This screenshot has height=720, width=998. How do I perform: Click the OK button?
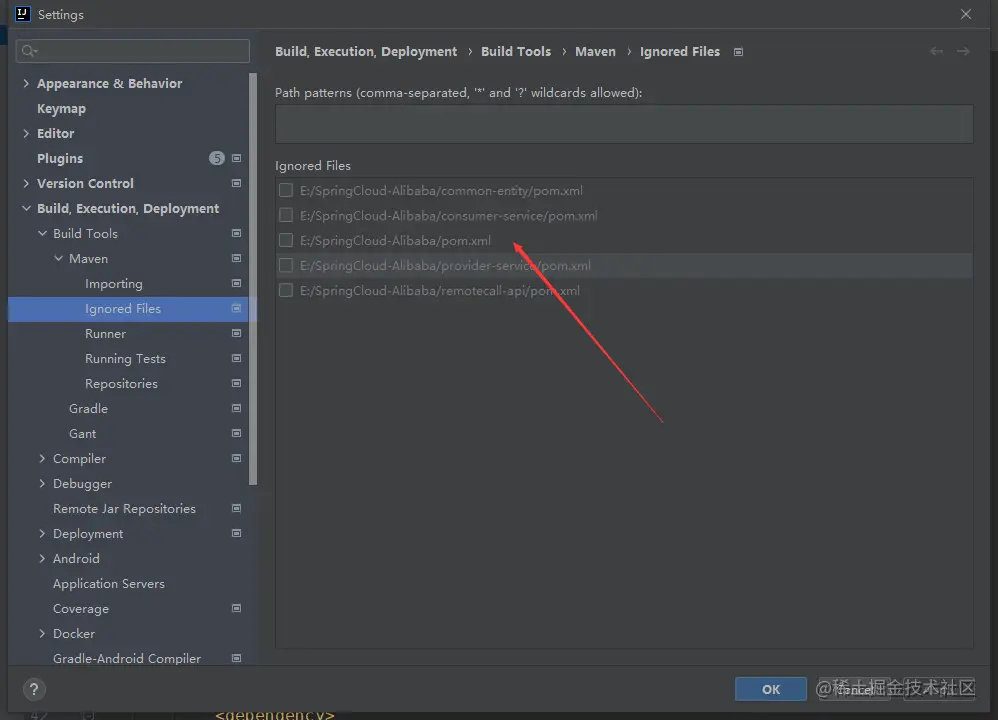[771, 689]
